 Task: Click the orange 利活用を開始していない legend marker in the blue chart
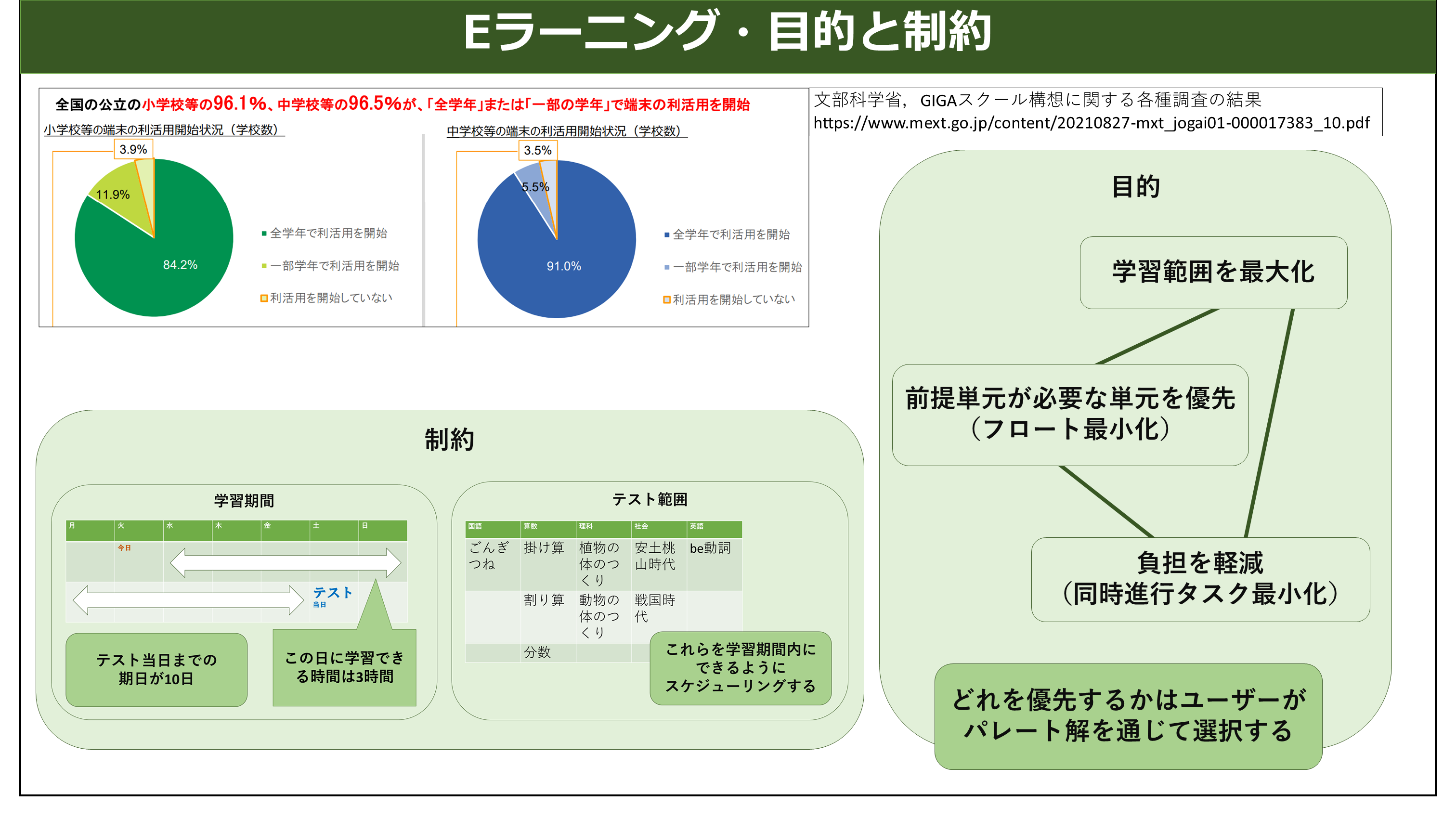tap(666, 299)
